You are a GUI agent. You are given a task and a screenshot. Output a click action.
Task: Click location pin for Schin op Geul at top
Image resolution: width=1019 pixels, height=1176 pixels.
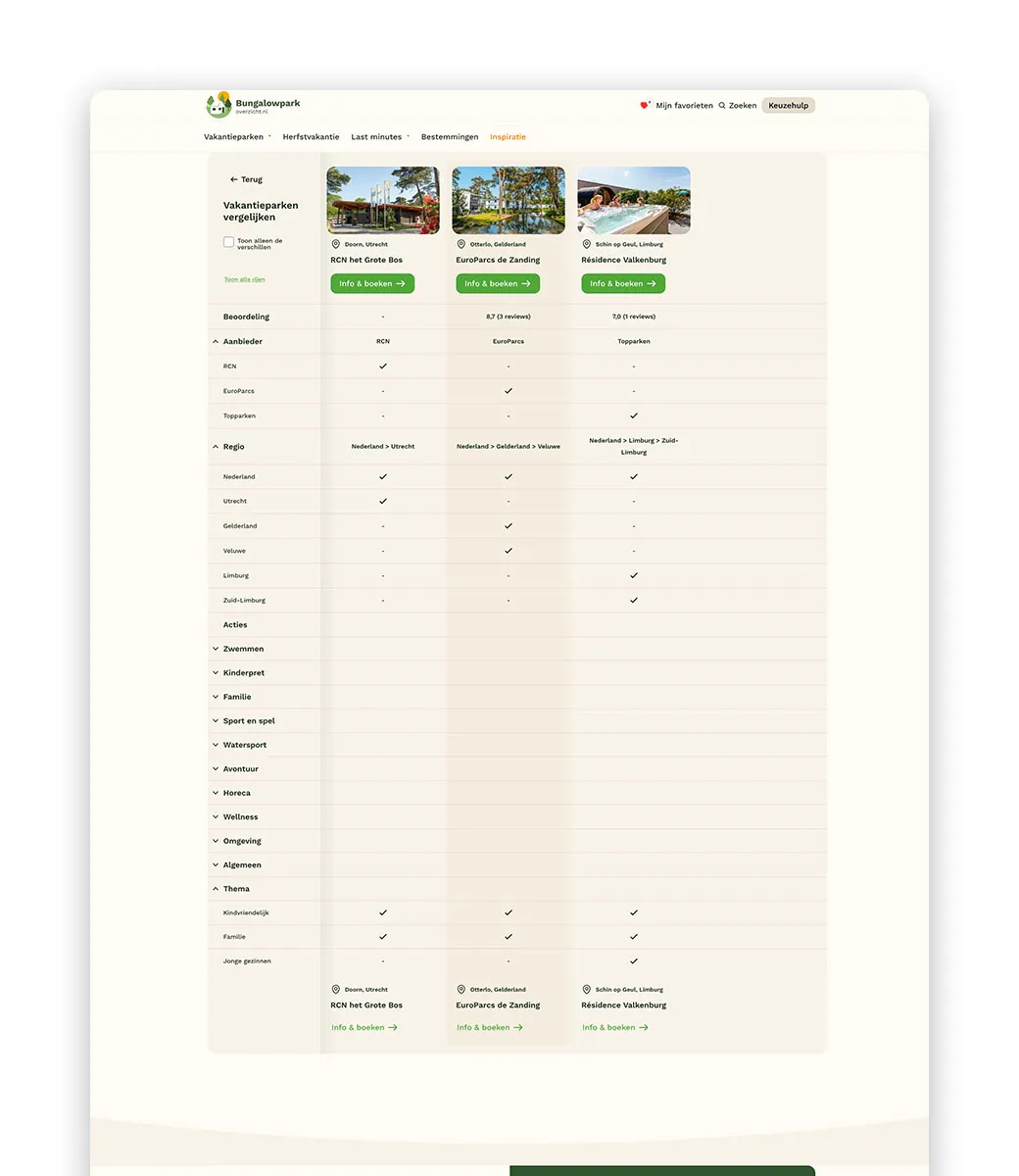click(x=587, y=245)
